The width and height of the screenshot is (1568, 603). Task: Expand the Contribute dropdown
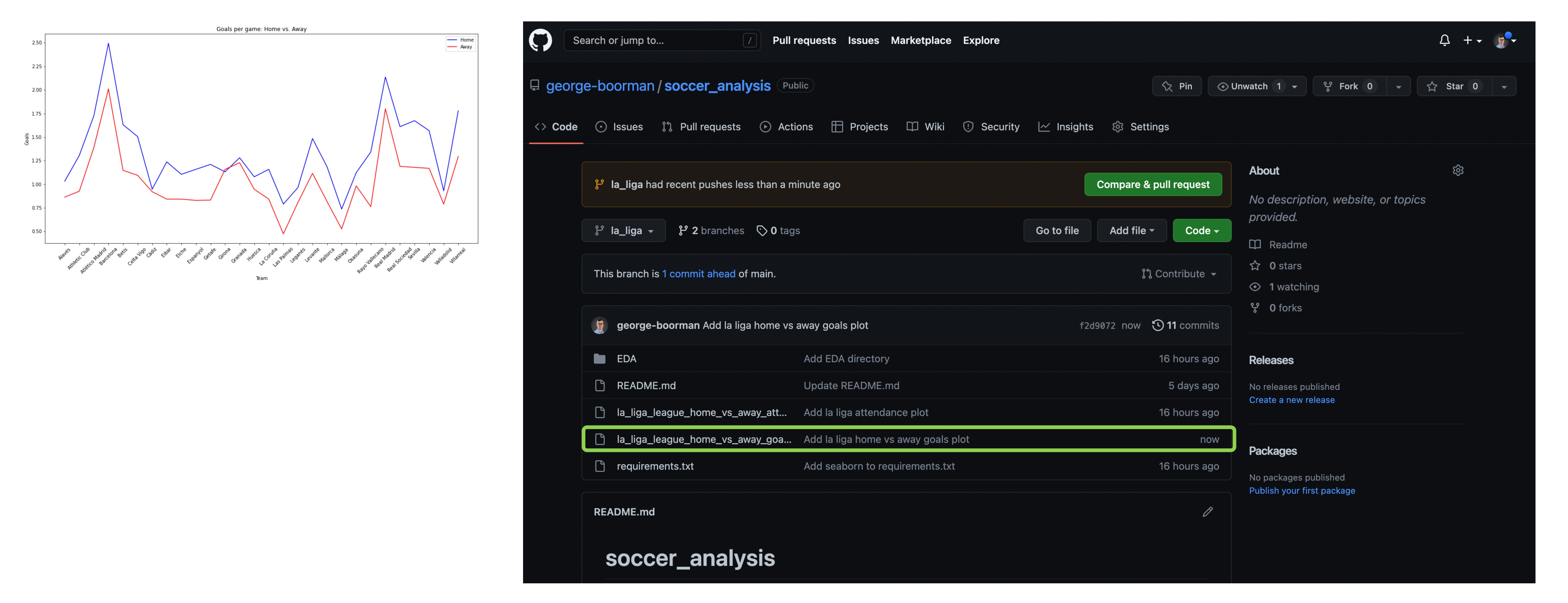(1179, 274)
